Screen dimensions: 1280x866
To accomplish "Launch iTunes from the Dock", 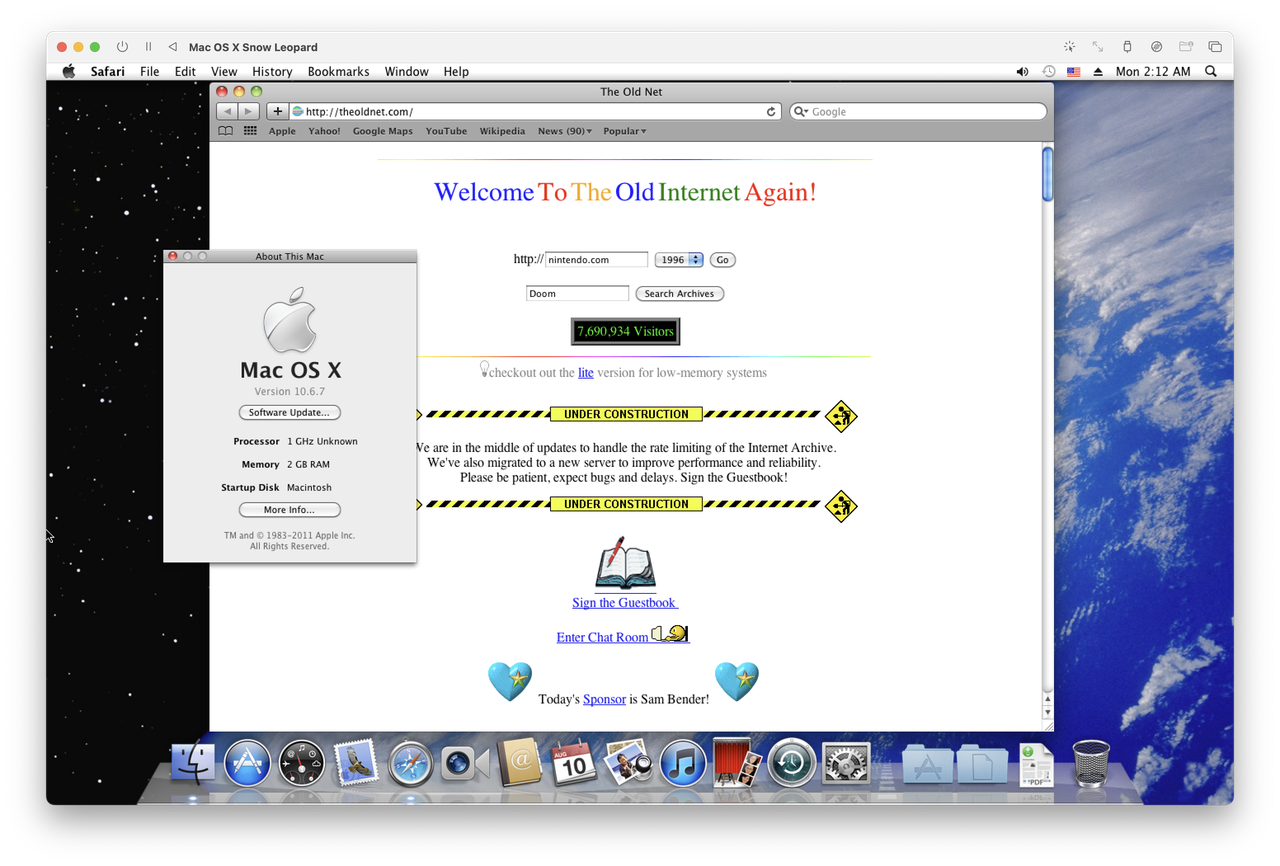I will coord(683,764).
